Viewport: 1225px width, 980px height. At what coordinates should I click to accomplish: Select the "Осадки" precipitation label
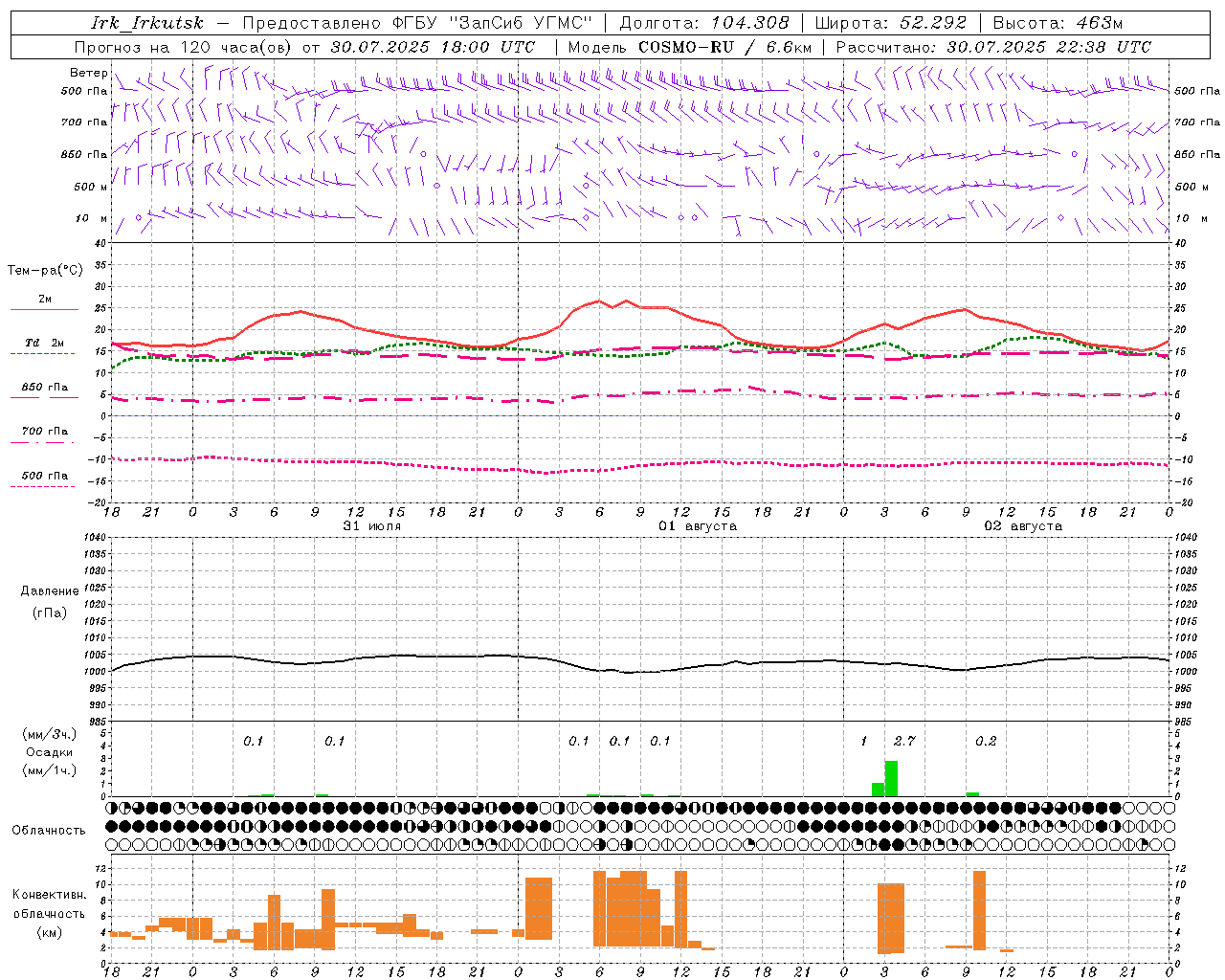coord(49,752)
